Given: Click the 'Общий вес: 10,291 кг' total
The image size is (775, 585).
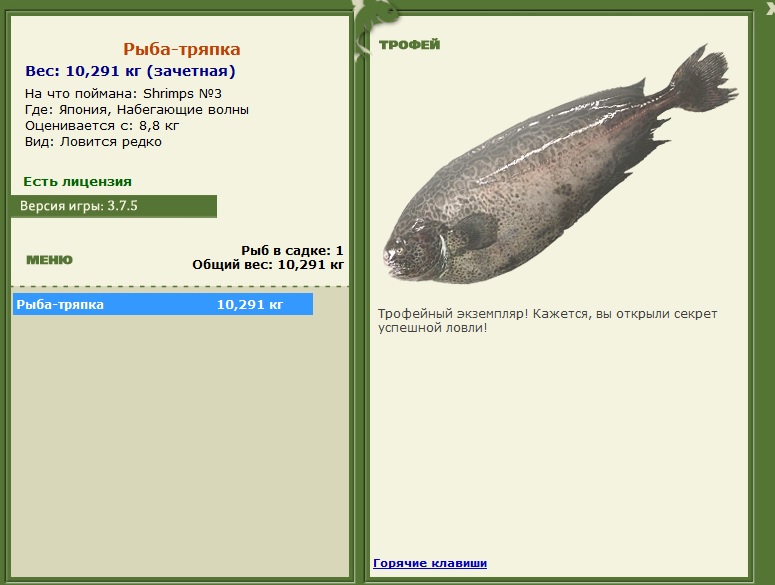Looking at the screenshot, I should [x=268, y=265].
